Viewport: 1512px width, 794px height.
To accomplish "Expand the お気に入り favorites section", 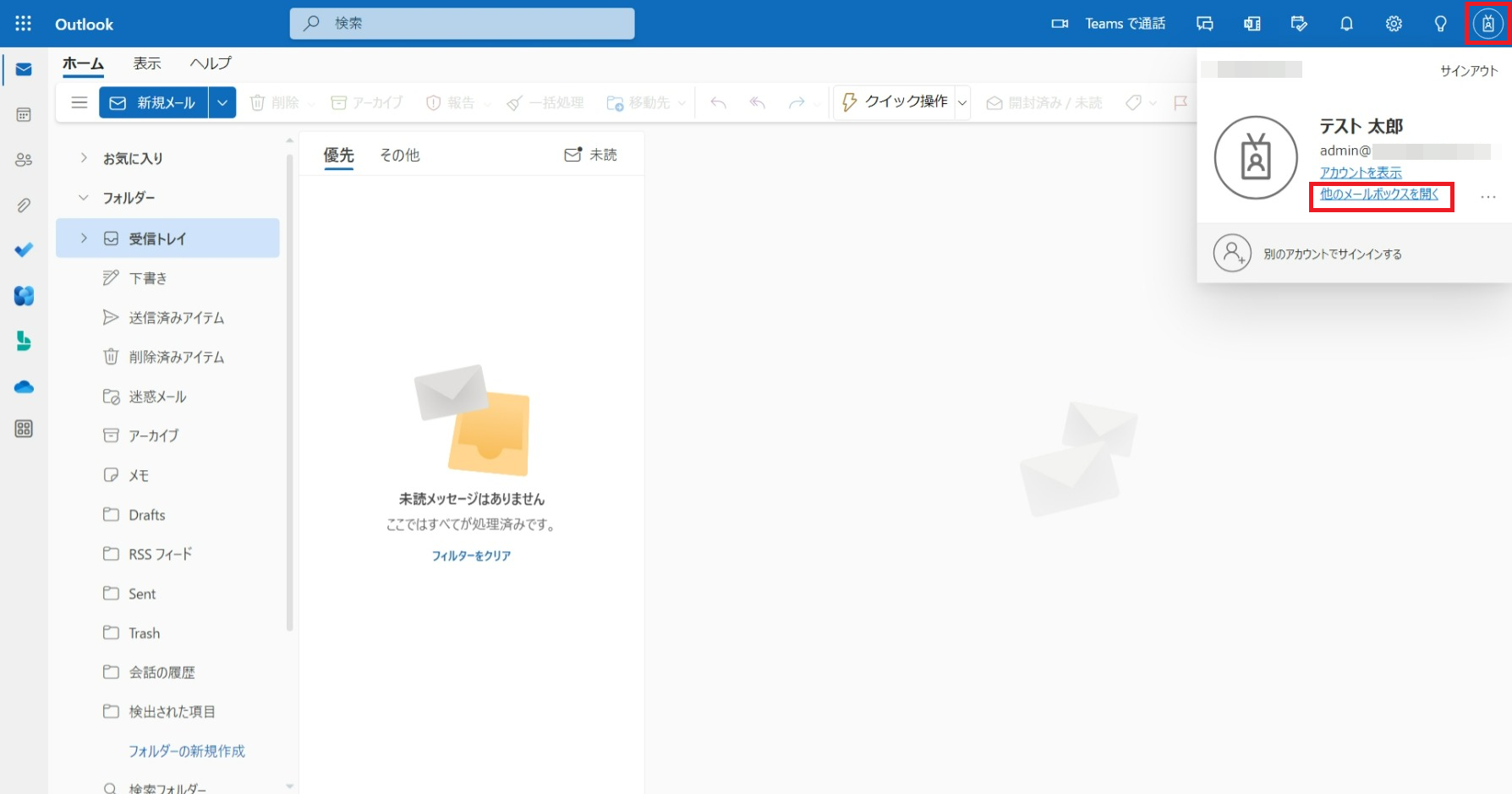I will point(84,158).
